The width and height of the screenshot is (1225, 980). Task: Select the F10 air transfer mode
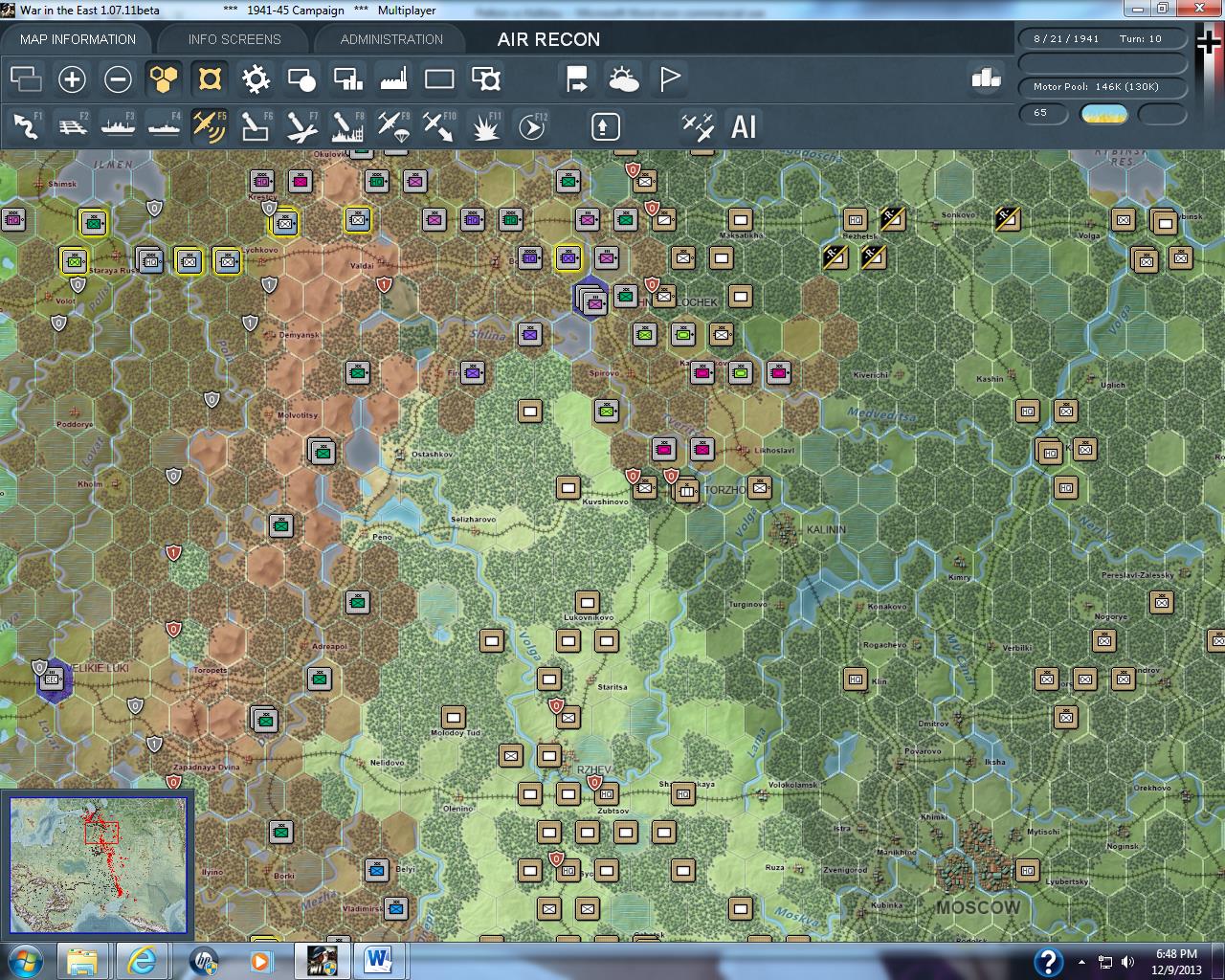(439, 126)
